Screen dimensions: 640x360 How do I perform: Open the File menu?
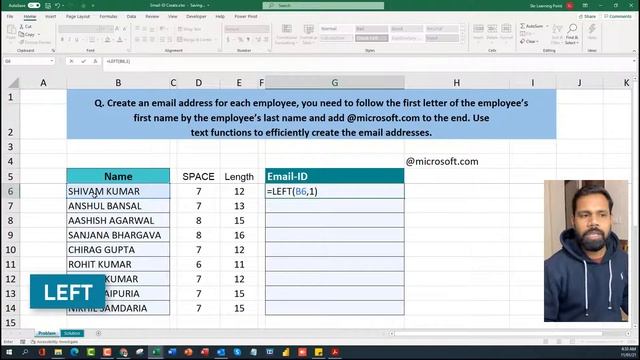tap(10, 16)
